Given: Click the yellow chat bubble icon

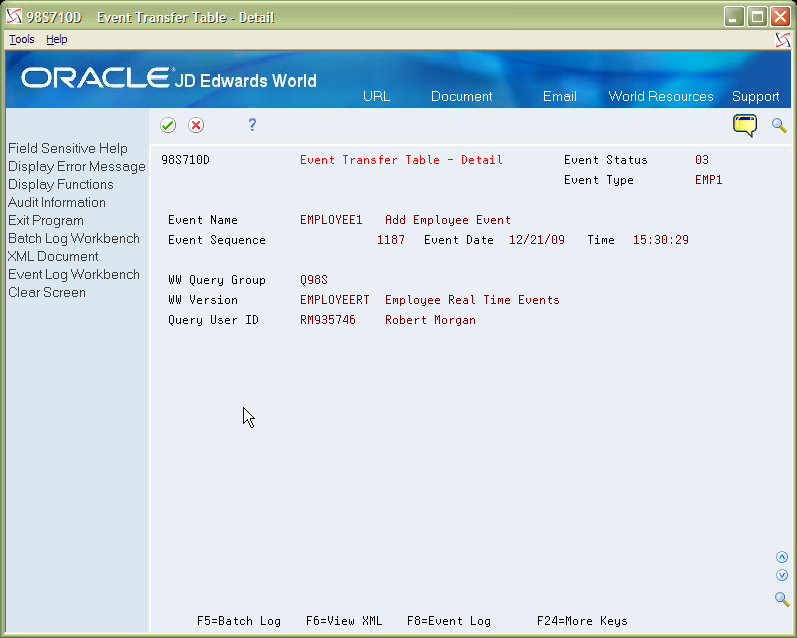Looking at the screenshot, I should tap(745, 126).
